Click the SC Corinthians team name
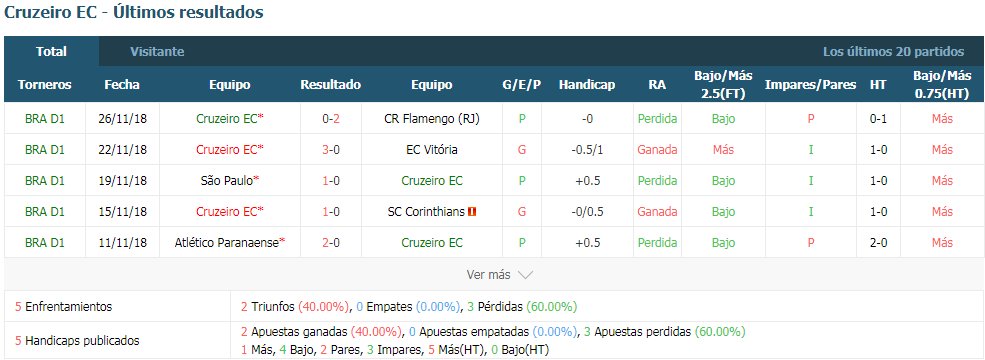Screen dimensions: 985x360 coord(427,212)
